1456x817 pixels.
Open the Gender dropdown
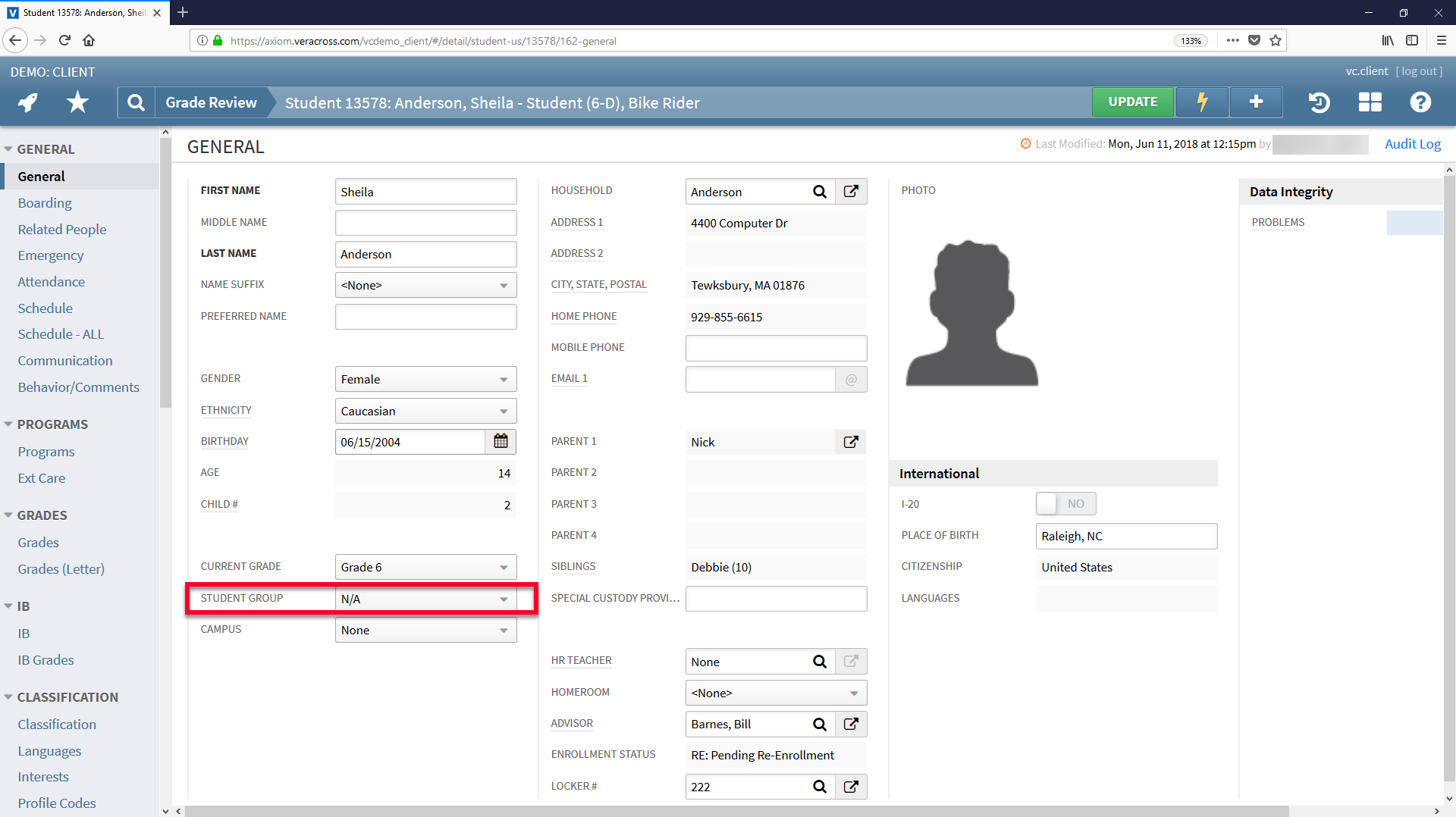[425, 379]
